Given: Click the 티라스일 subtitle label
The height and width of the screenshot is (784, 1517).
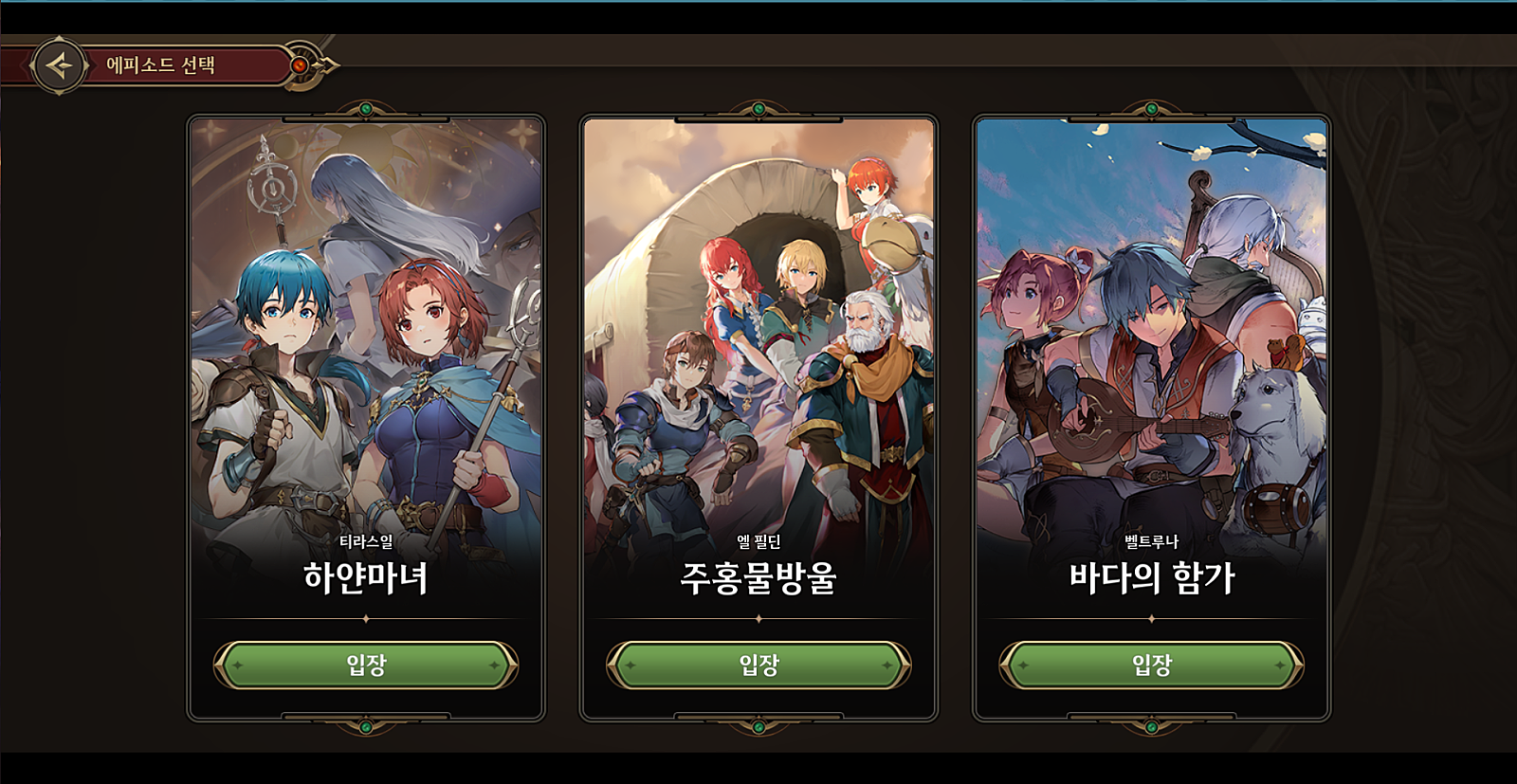Looking at the screenshot, I should (366, 541).
